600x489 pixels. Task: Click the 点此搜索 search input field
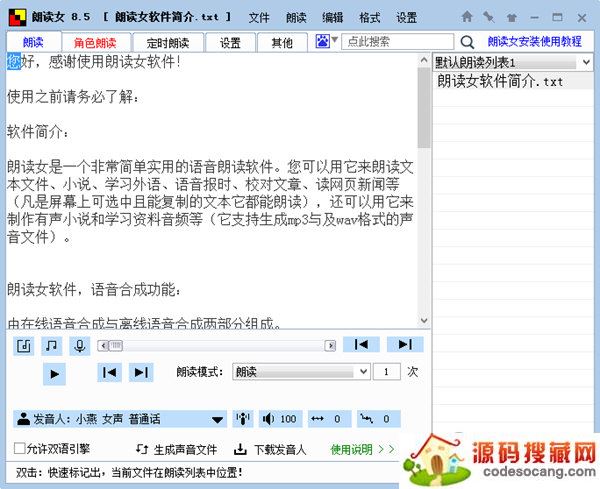[x=398, y=41]
